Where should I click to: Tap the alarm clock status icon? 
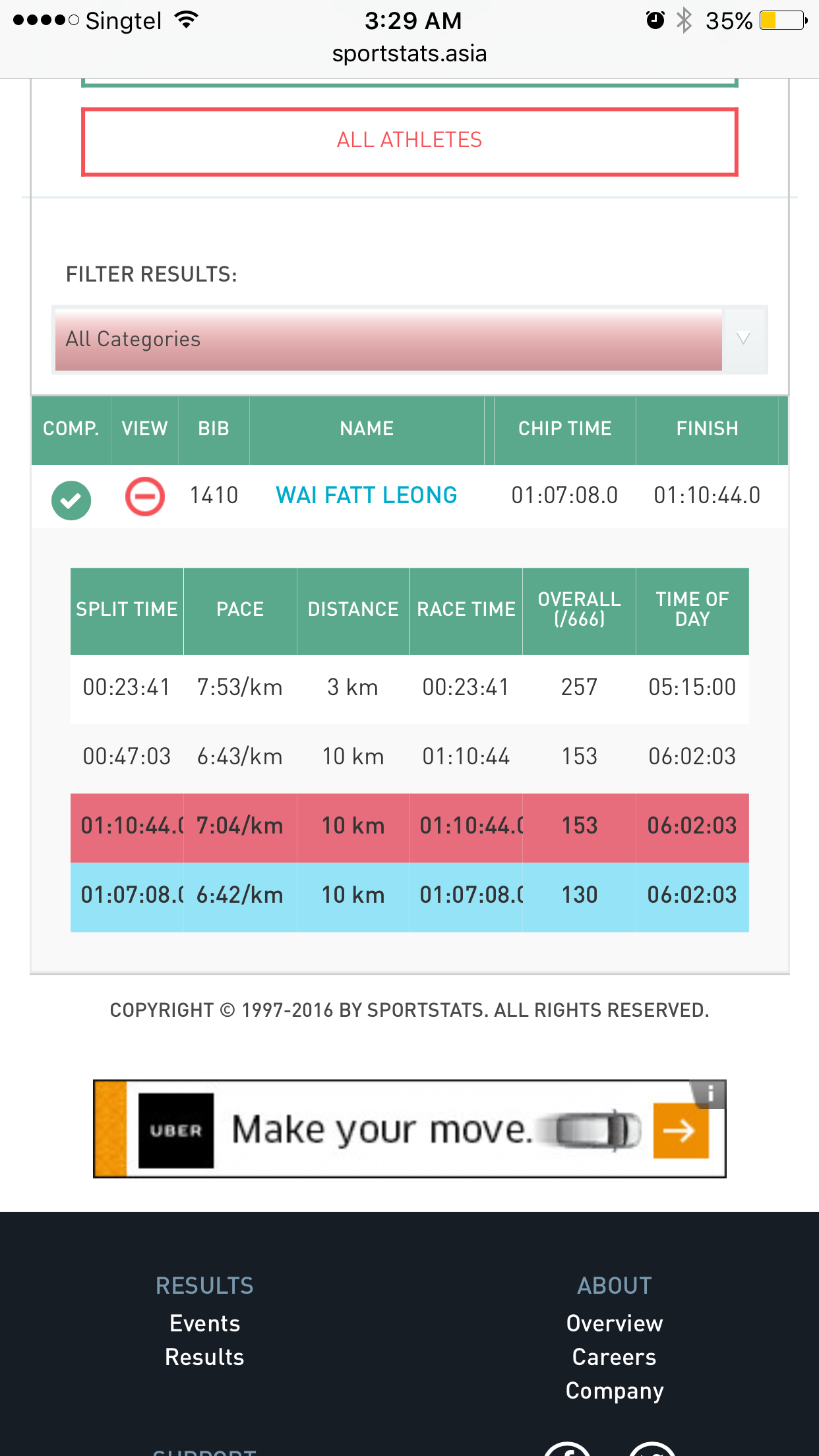pos(655,20)
